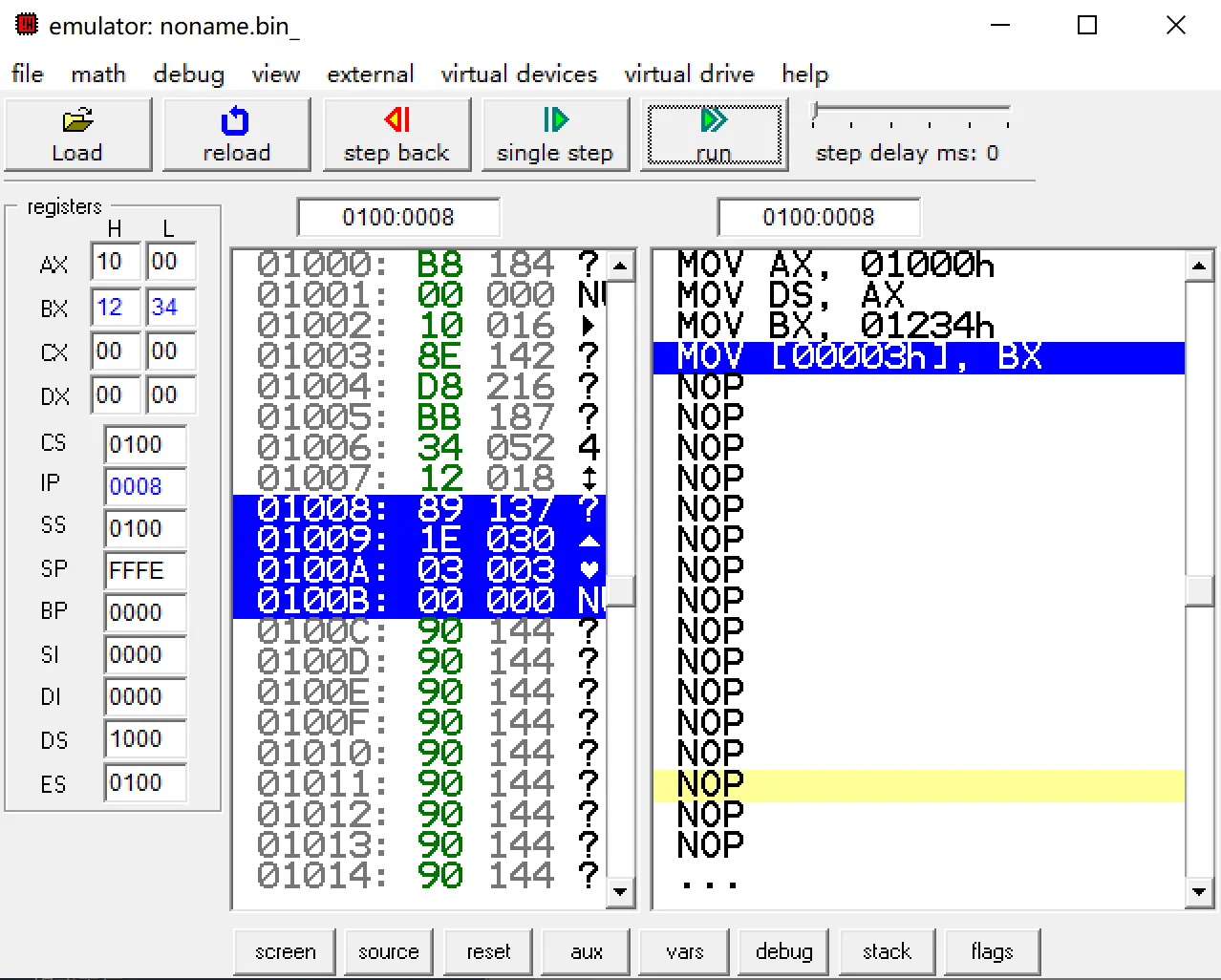The image size is (1221, 980).
Task: Click the CS register field
Action: pyautogui.click(x=145, y=445)
